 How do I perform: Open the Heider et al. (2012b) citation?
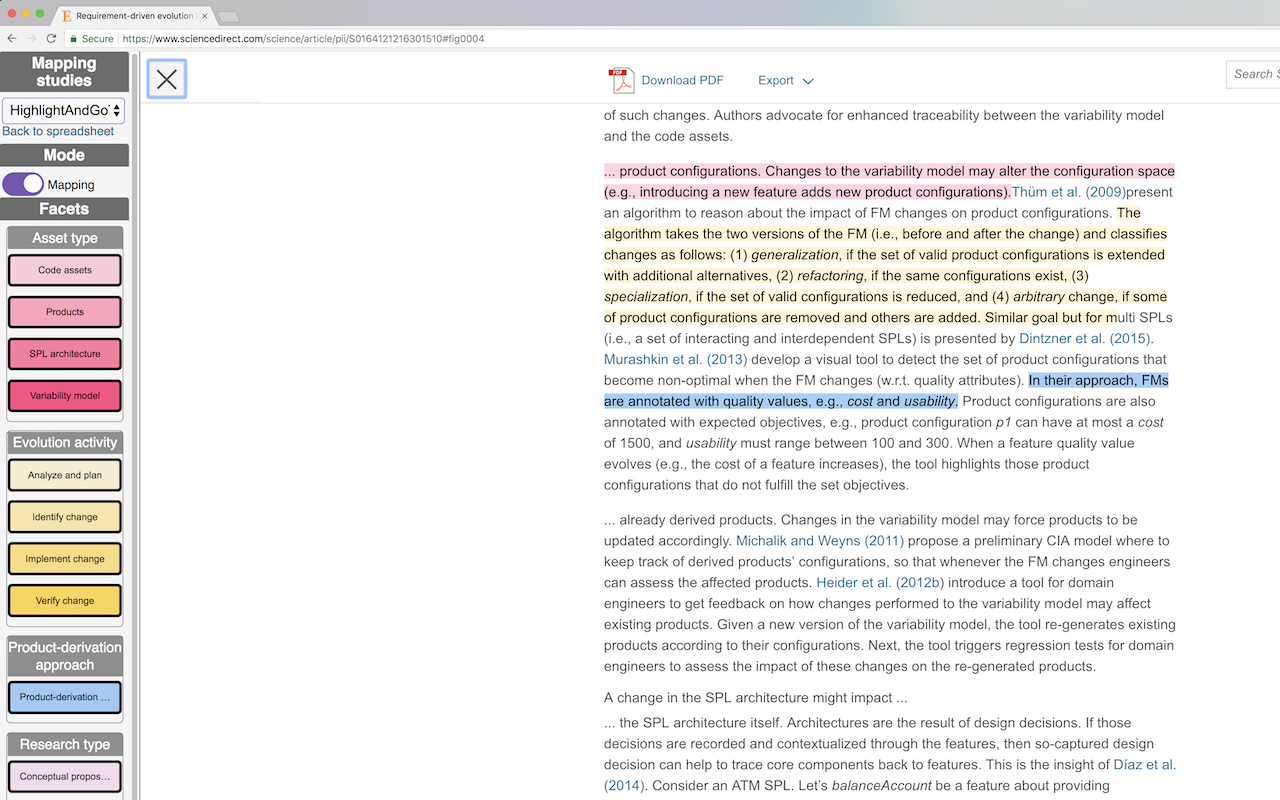pyautogui.click(x=880, y=583)
